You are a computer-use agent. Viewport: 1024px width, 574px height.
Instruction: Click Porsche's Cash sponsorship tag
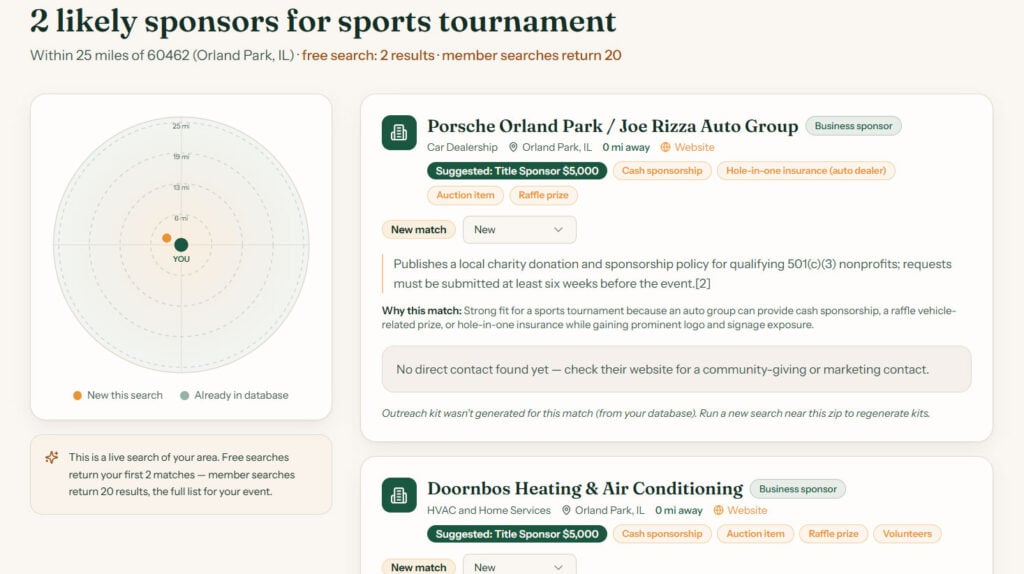click(662, 171)
